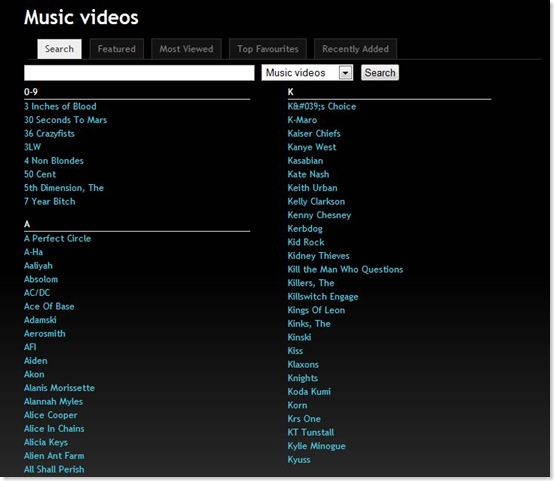
Task: Open Ace Of Base link
Action: [49, 306]
